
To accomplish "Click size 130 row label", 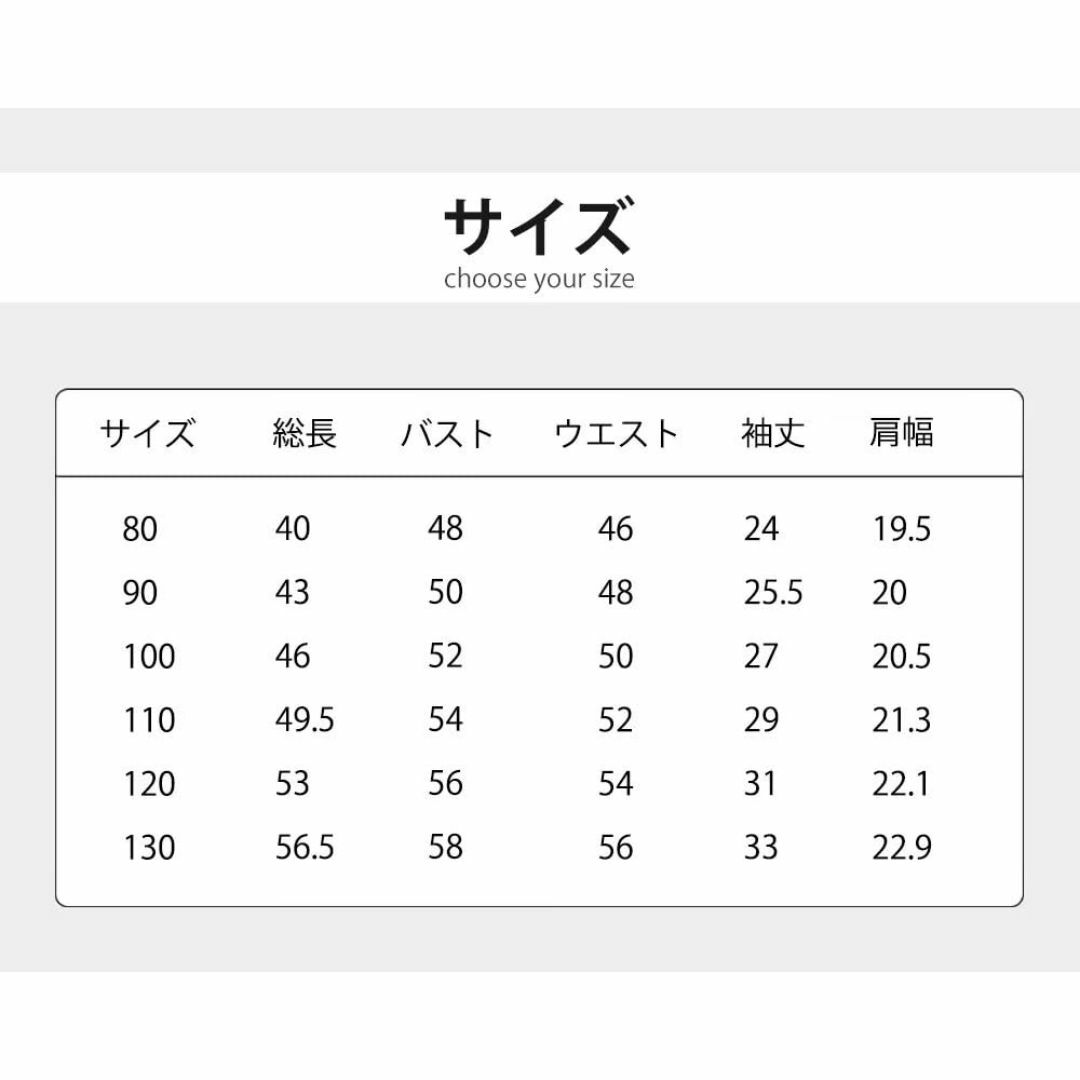I will point(149,848).
